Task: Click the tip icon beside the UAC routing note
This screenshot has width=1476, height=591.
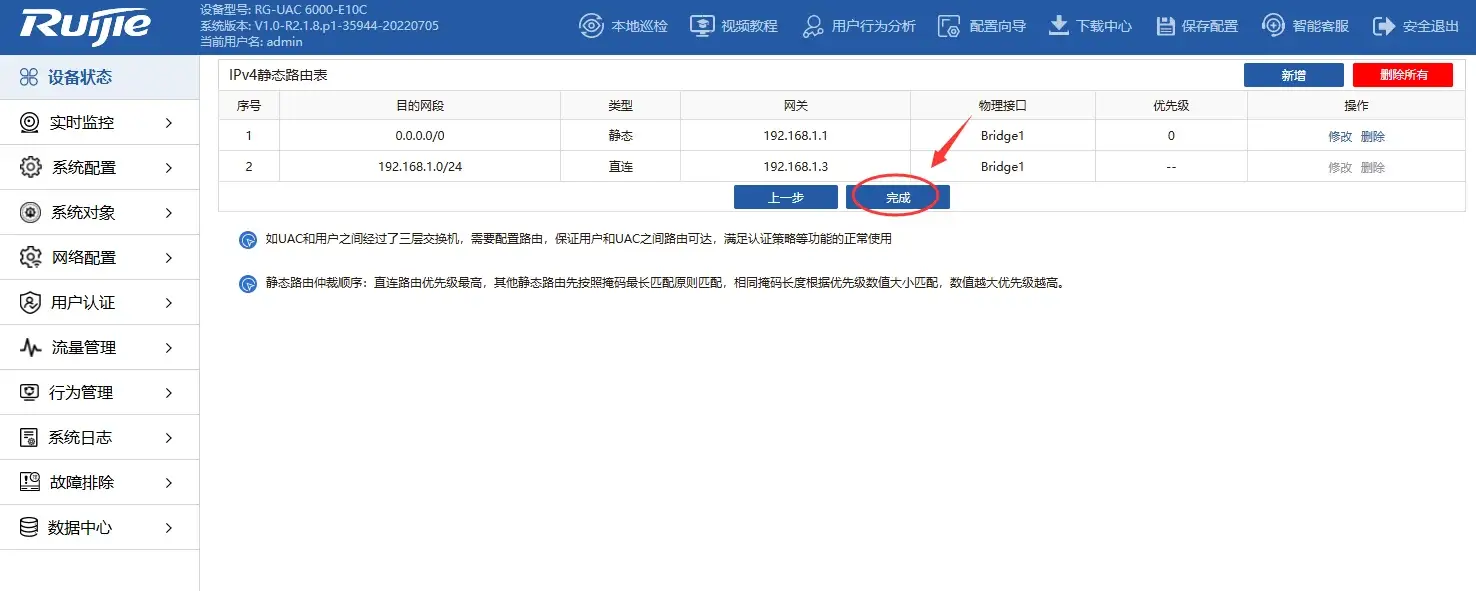Action: click(248, 240)
